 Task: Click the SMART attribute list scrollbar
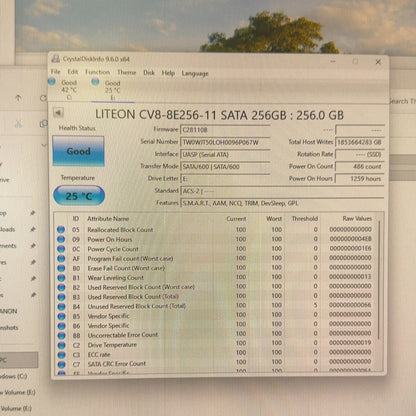(x=380, y=279)
